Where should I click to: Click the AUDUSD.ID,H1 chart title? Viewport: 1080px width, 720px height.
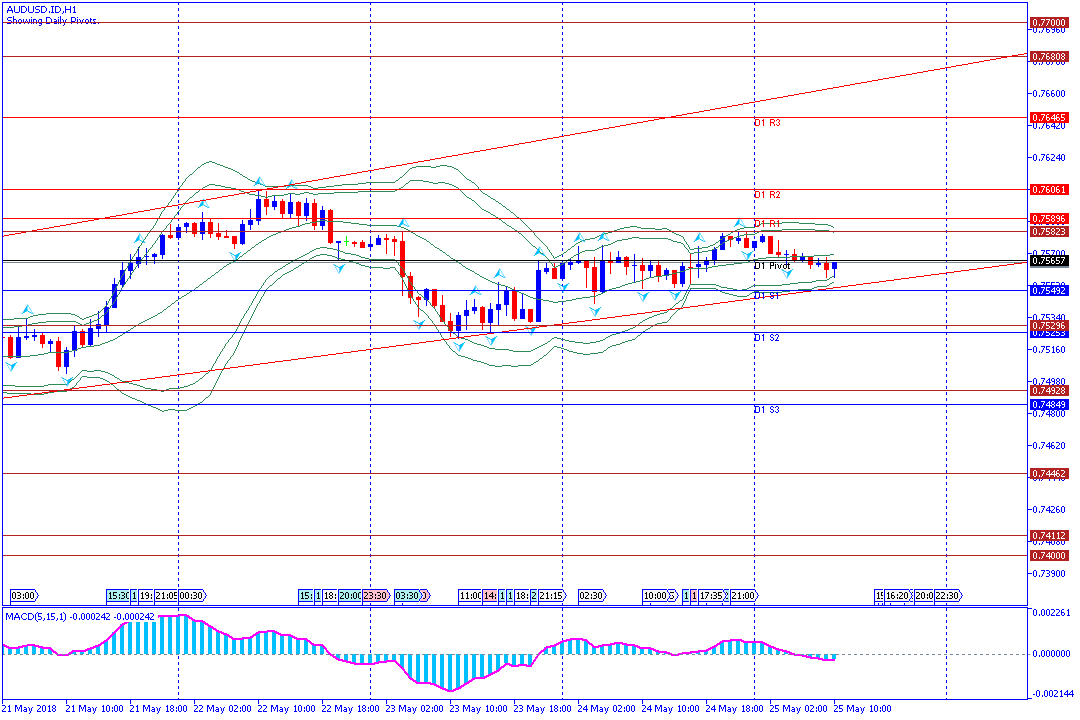tap(41, 9)
